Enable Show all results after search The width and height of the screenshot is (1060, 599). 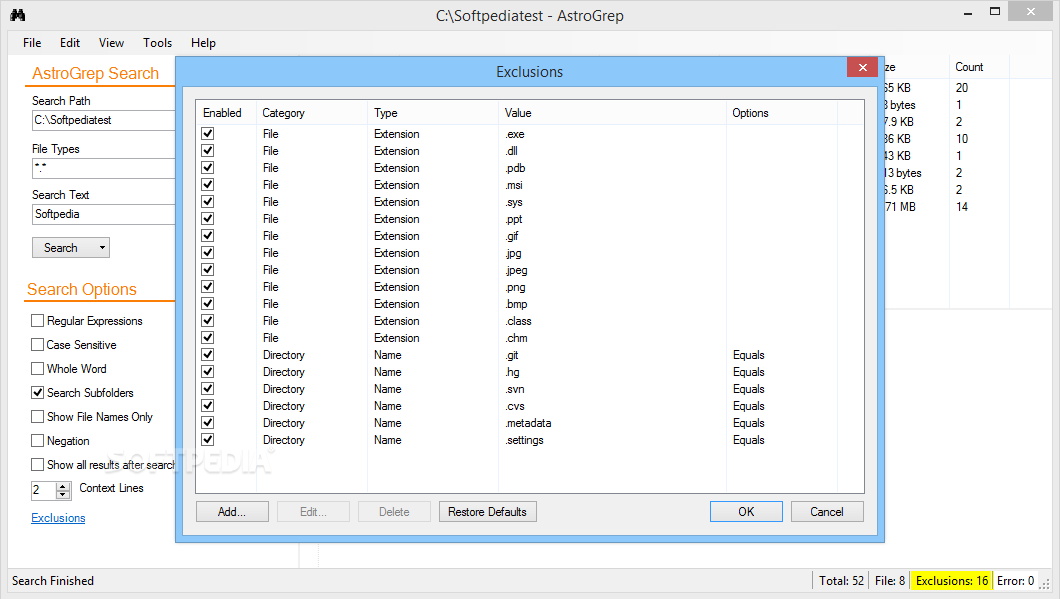38,464
